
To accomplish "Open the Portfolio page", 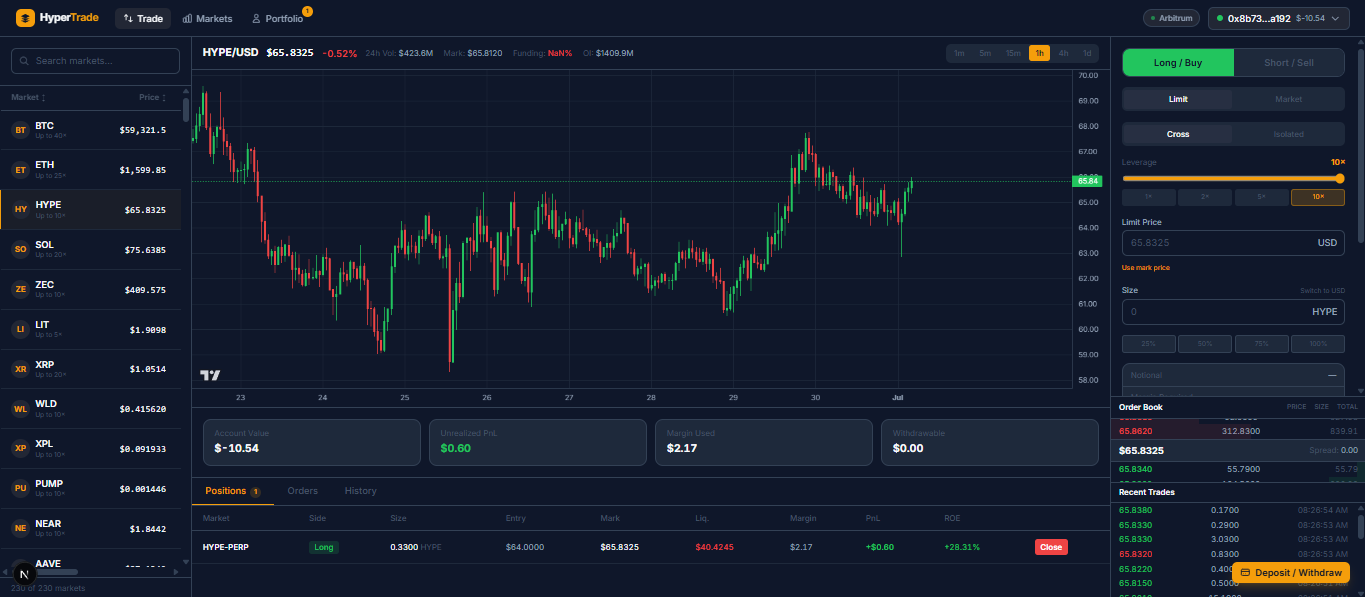I will 279,18.
